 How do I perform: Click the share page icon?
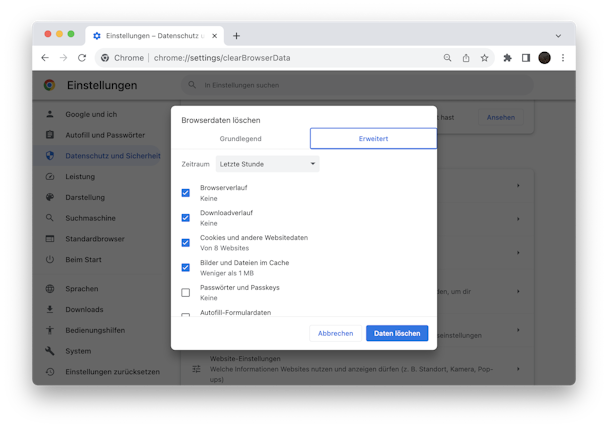pyautogui.click(x=466, y=58)
